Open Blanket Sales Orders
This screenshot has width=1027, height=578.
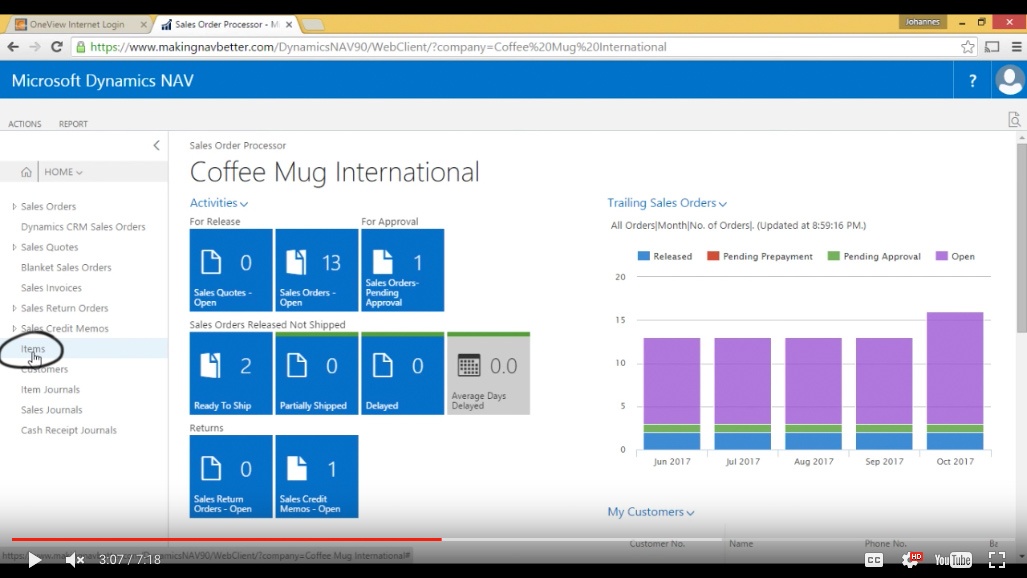[66, 267]
